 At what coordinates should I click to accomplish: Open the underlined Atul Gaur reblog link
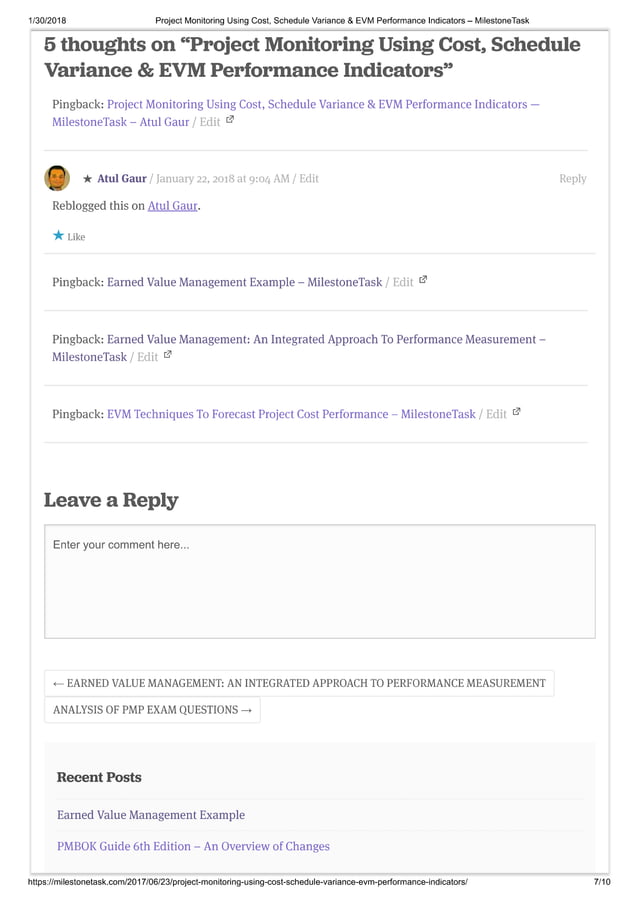tap(172, 205)
